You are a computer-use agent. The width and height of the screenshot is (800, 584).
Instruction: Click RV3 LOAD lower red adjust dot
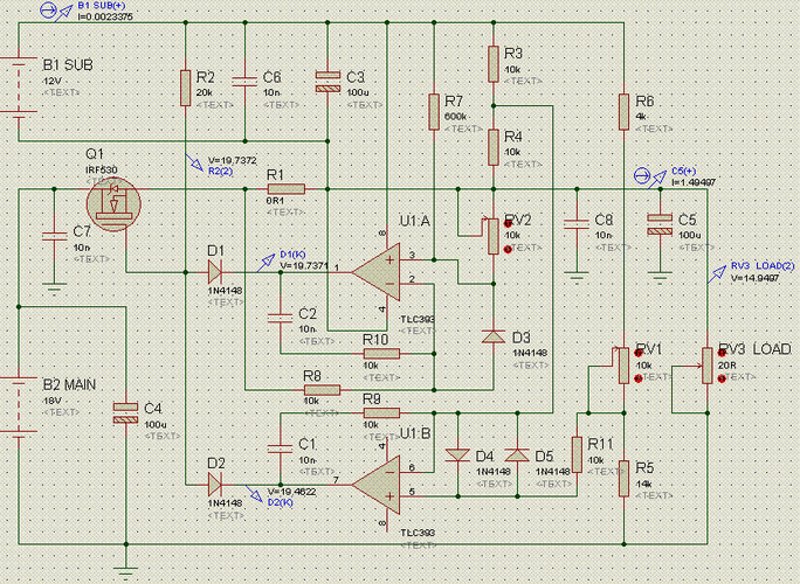722,378
